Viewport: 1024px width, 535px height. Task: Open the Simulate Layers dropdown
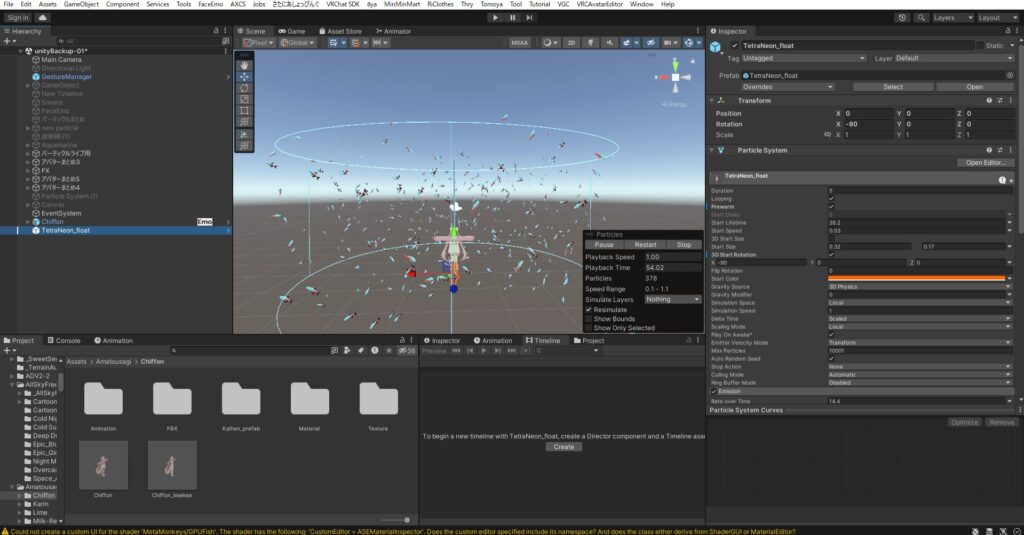tap(672, 299)
